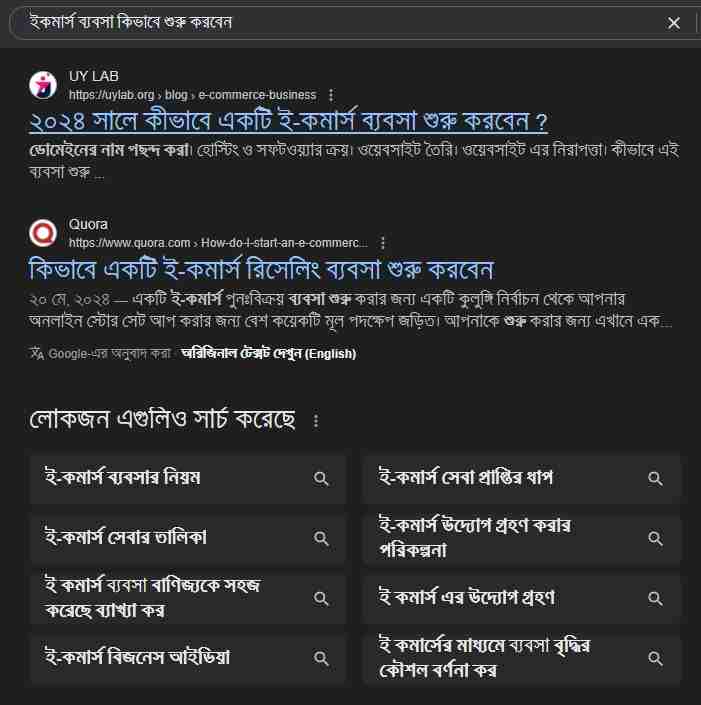Click the search icon for 'ই-কমার্স বিজনেস আইডিয়া'
The width and height of the screenshot is (701, 705).
[321, 658]
